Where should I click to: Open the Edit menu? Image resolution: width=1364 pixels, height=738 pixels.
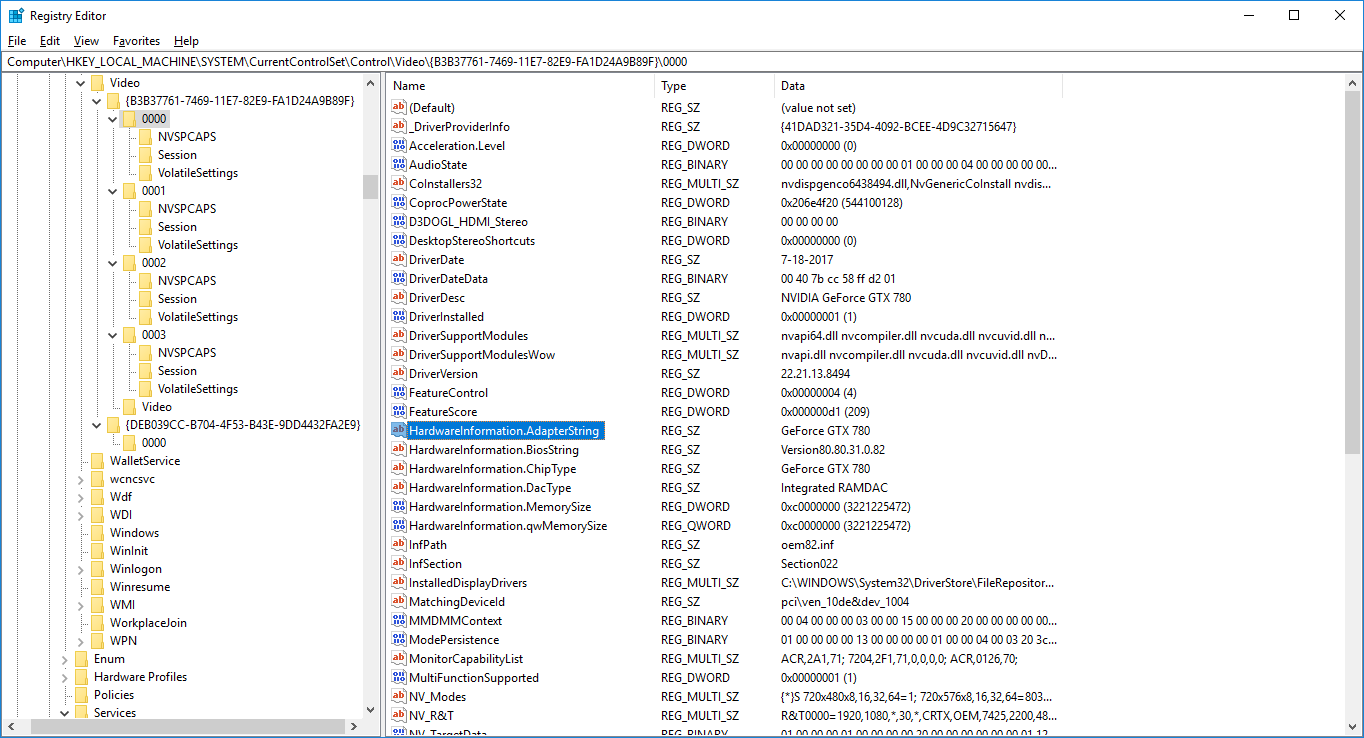50,41
